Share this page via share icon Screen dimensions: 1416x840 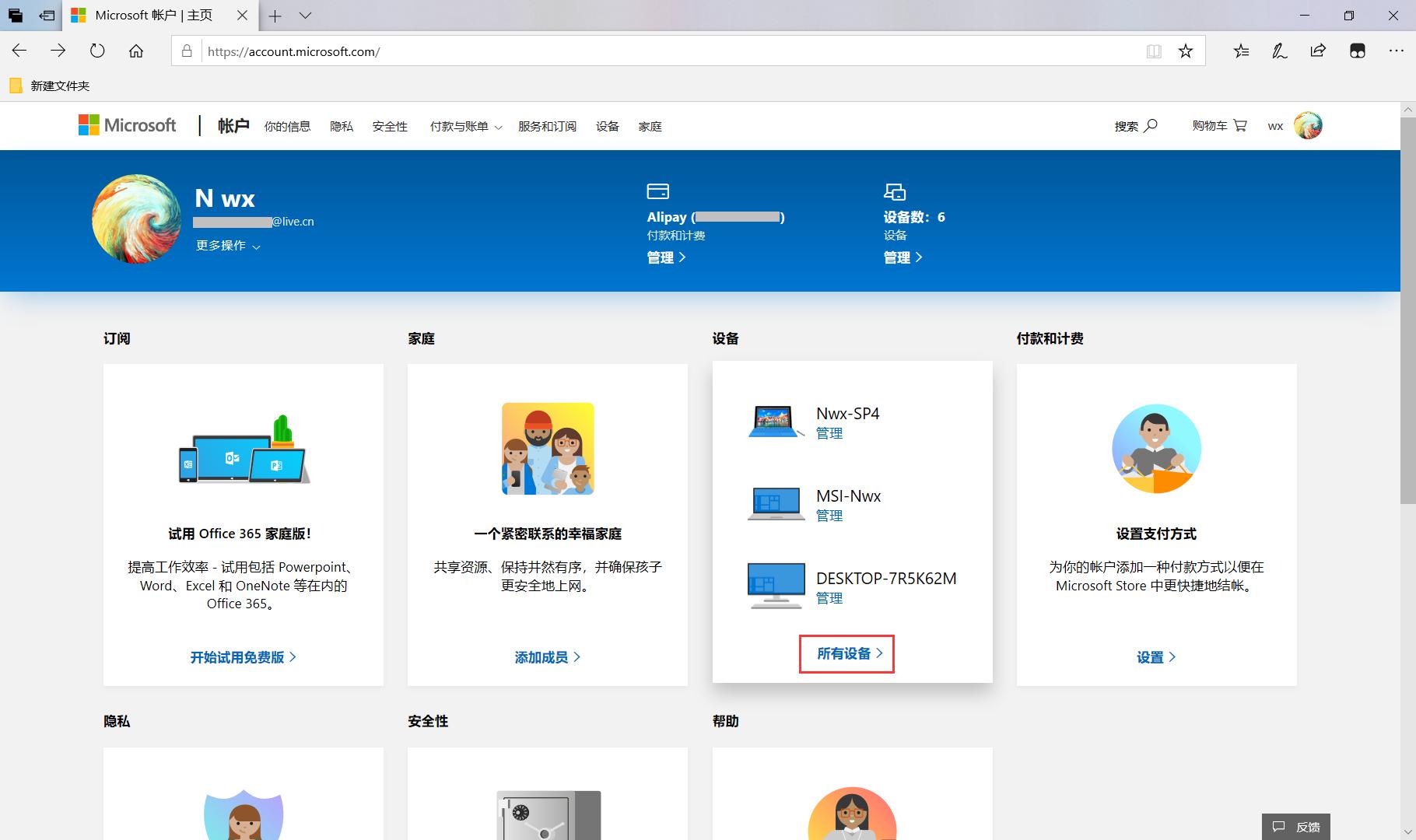[x=1317, y=51]
